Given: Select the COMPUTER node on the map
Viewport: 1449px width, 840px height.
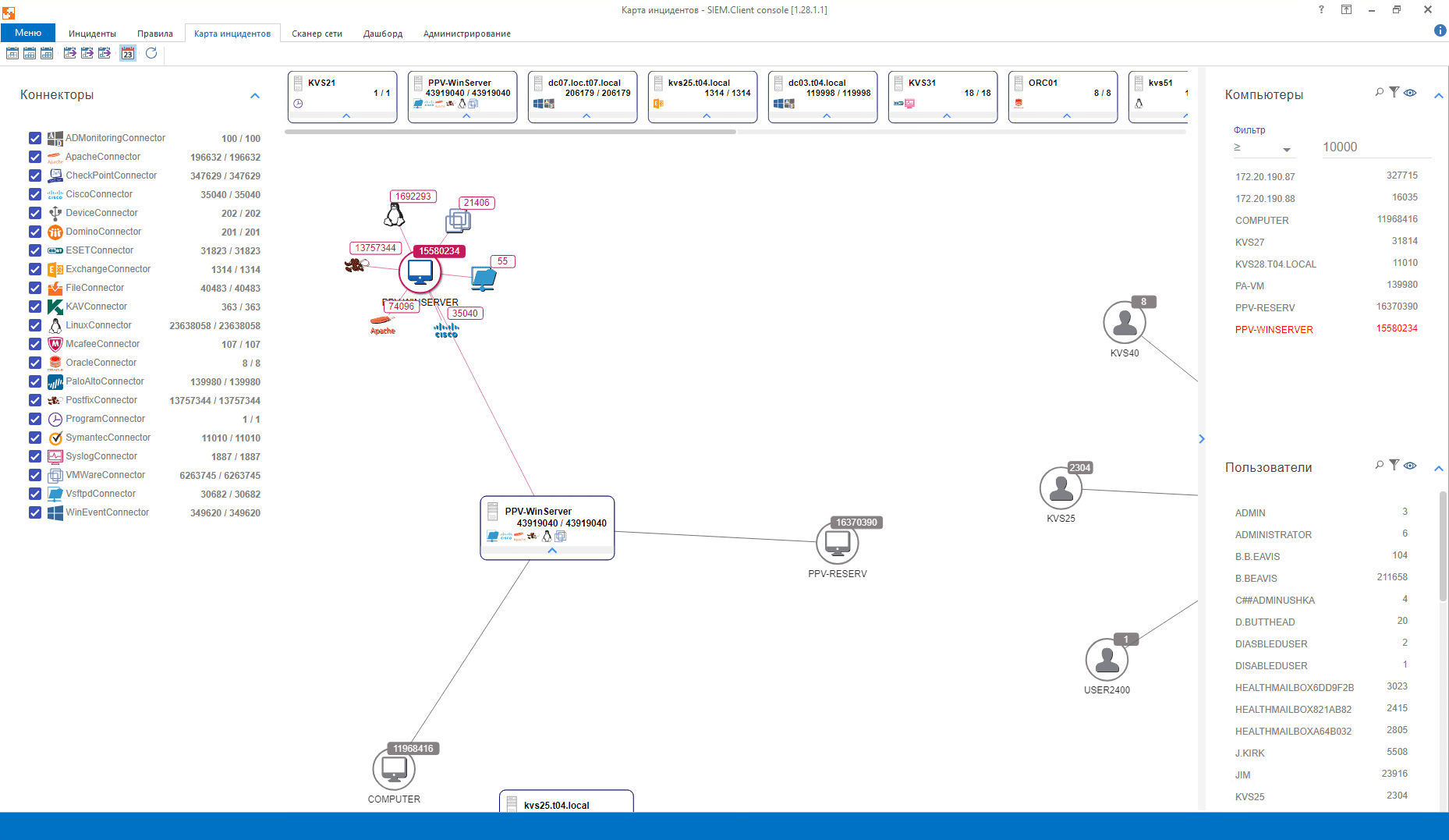Looking at the screenshot, I should 394,769.
